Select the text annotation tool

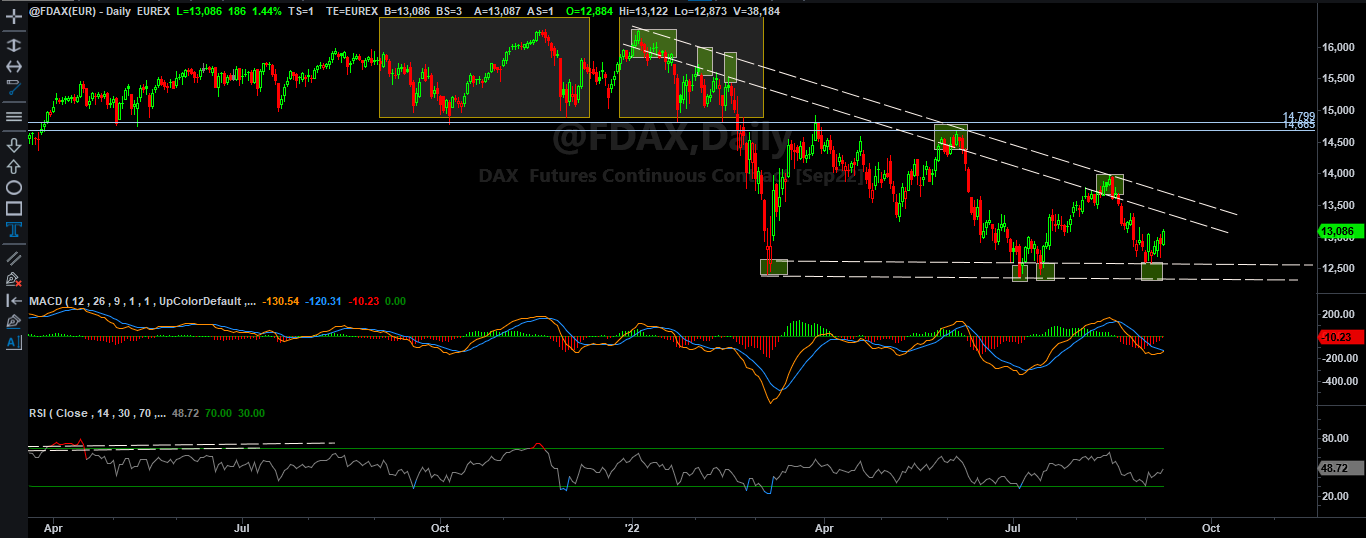[14, 230]
